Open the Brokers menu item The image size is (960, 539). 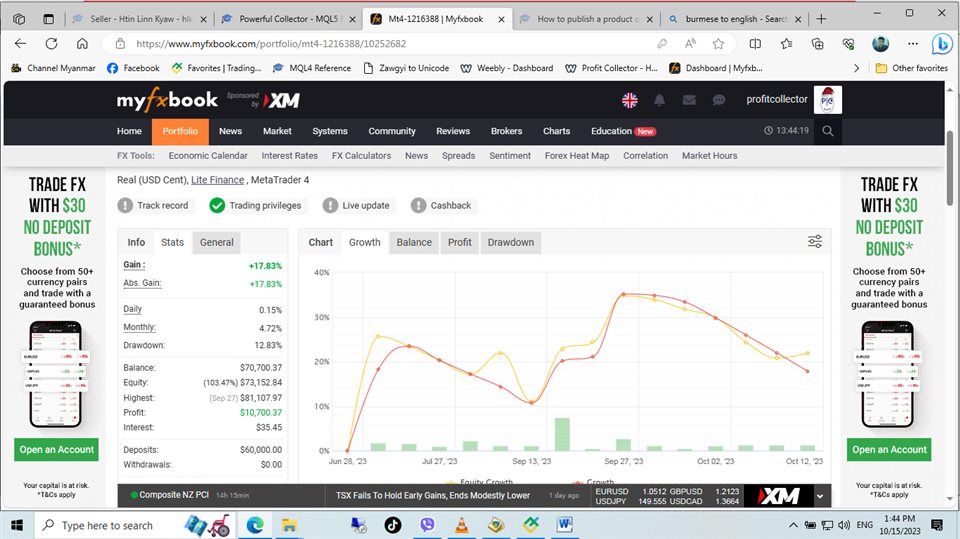pos(506,131)
